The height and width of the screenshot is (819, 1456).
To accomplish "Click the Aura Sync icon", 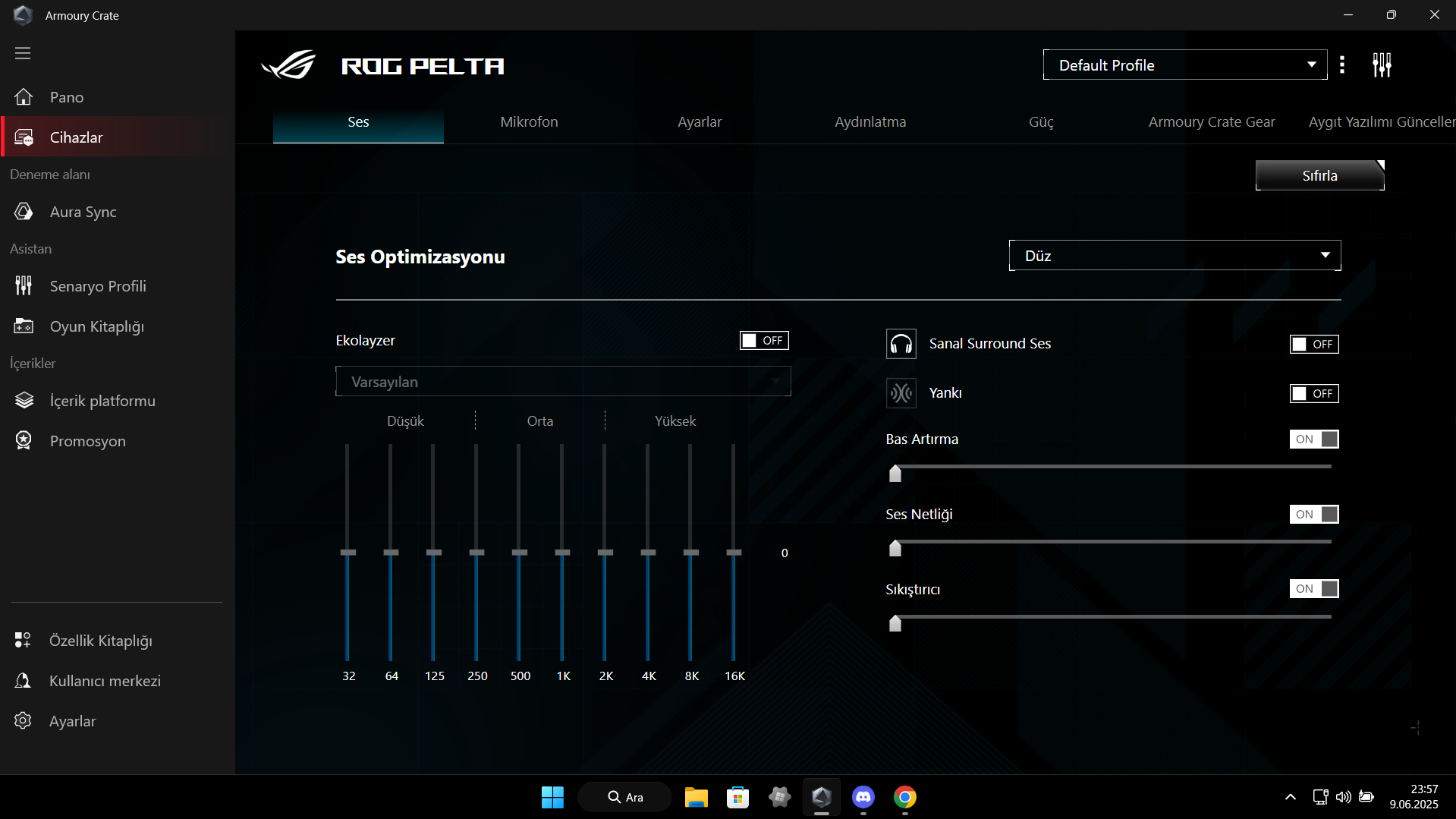I will (x=24, y=212).
